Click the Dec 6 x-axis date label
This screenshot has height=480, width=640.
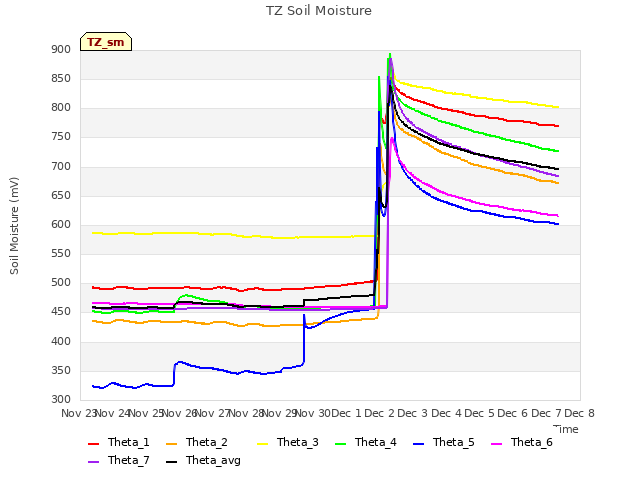tap(513, 413)
